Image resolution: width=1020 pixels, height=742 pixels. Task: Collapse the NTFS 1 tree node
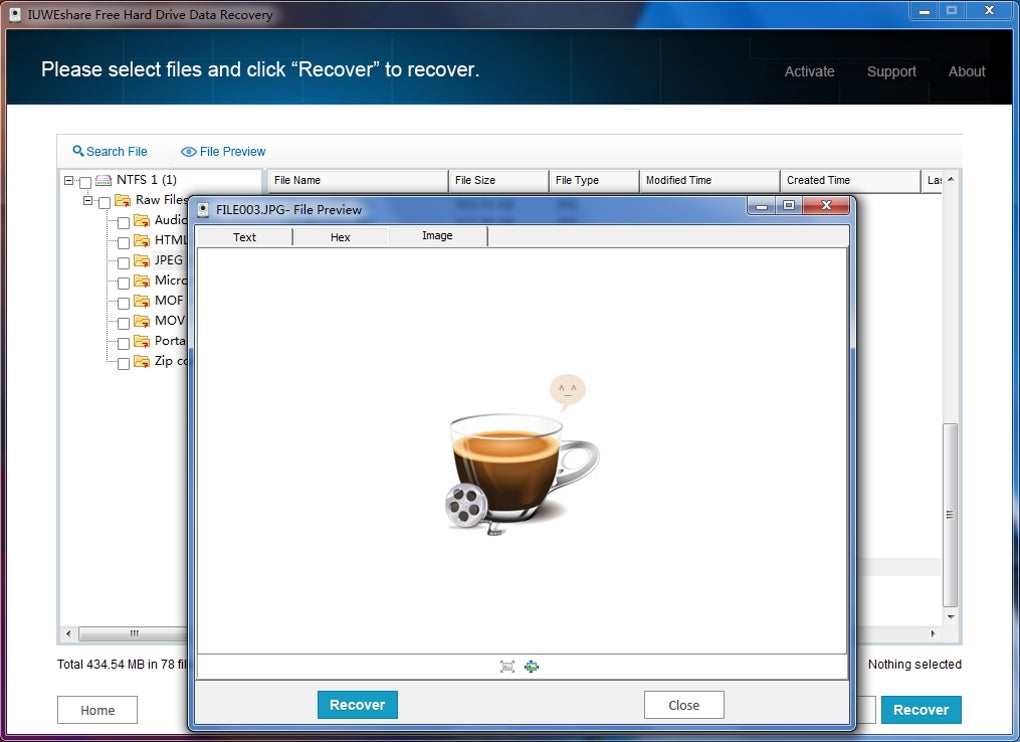pos(68,180)
